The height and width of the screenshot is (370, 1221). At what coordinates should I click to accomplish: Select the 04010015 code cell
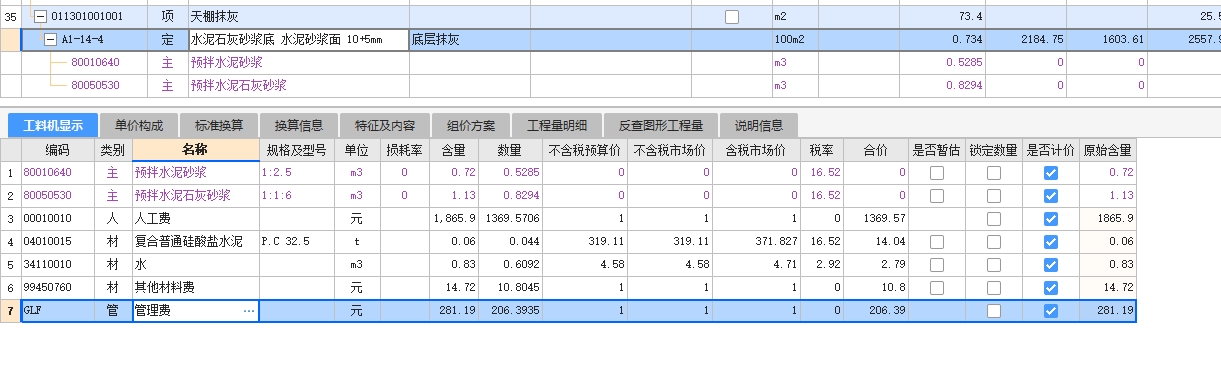click(57, 242)
